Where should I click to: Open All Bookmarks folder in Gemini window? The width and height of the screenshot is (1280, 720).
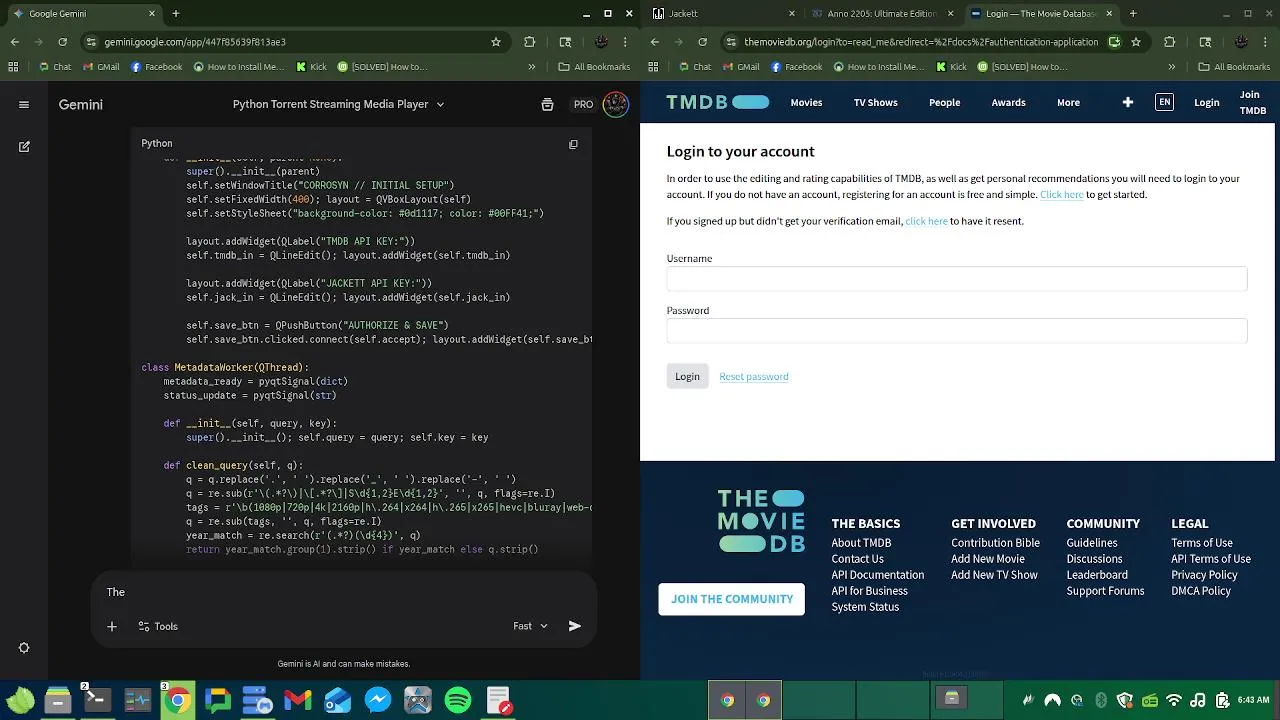pyautogui.click(x=593, y=67)
